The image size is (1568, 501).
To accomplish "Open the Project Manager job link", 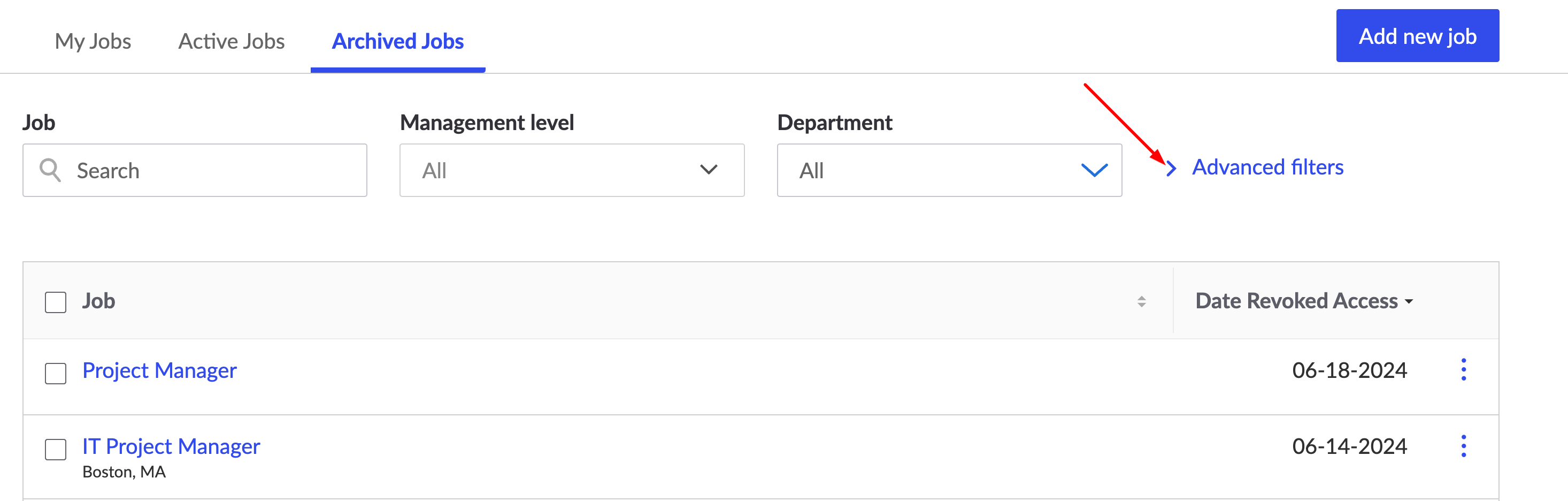I will (x=159, y=370).
